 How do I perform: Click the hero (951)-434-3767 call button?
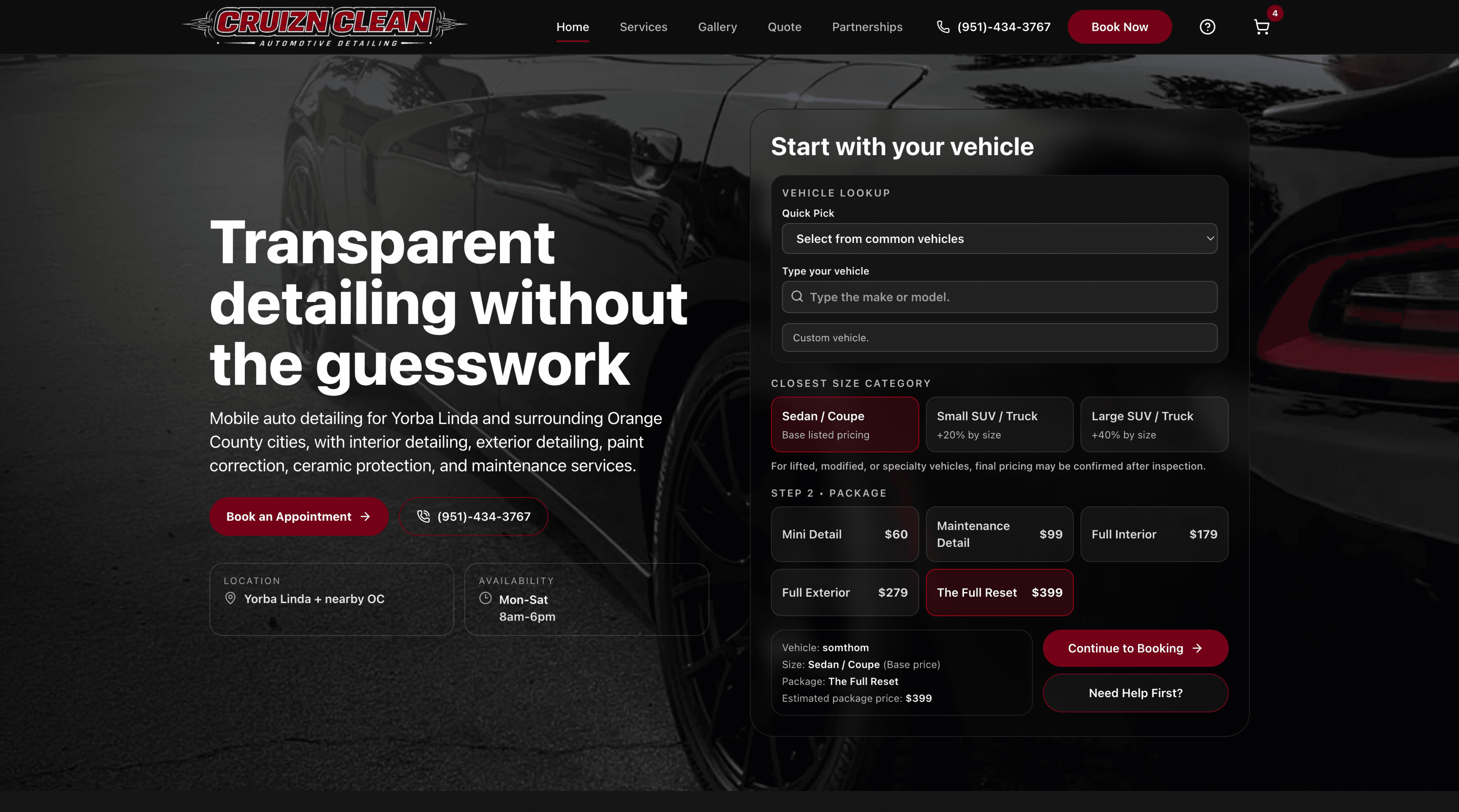coord(473,517)
